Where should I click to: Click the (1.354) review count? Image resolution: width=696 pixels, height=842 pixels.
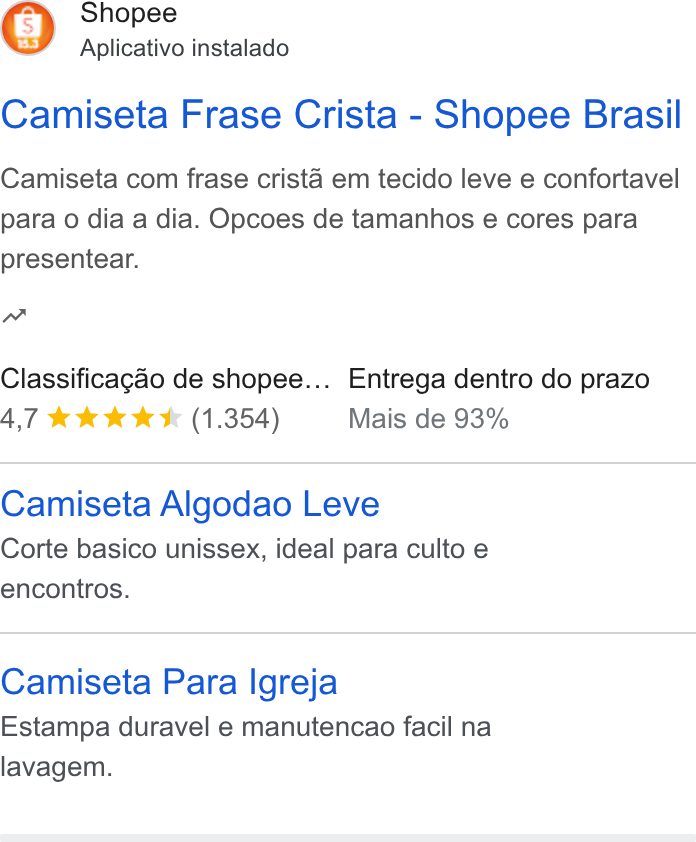coord(235,419)
